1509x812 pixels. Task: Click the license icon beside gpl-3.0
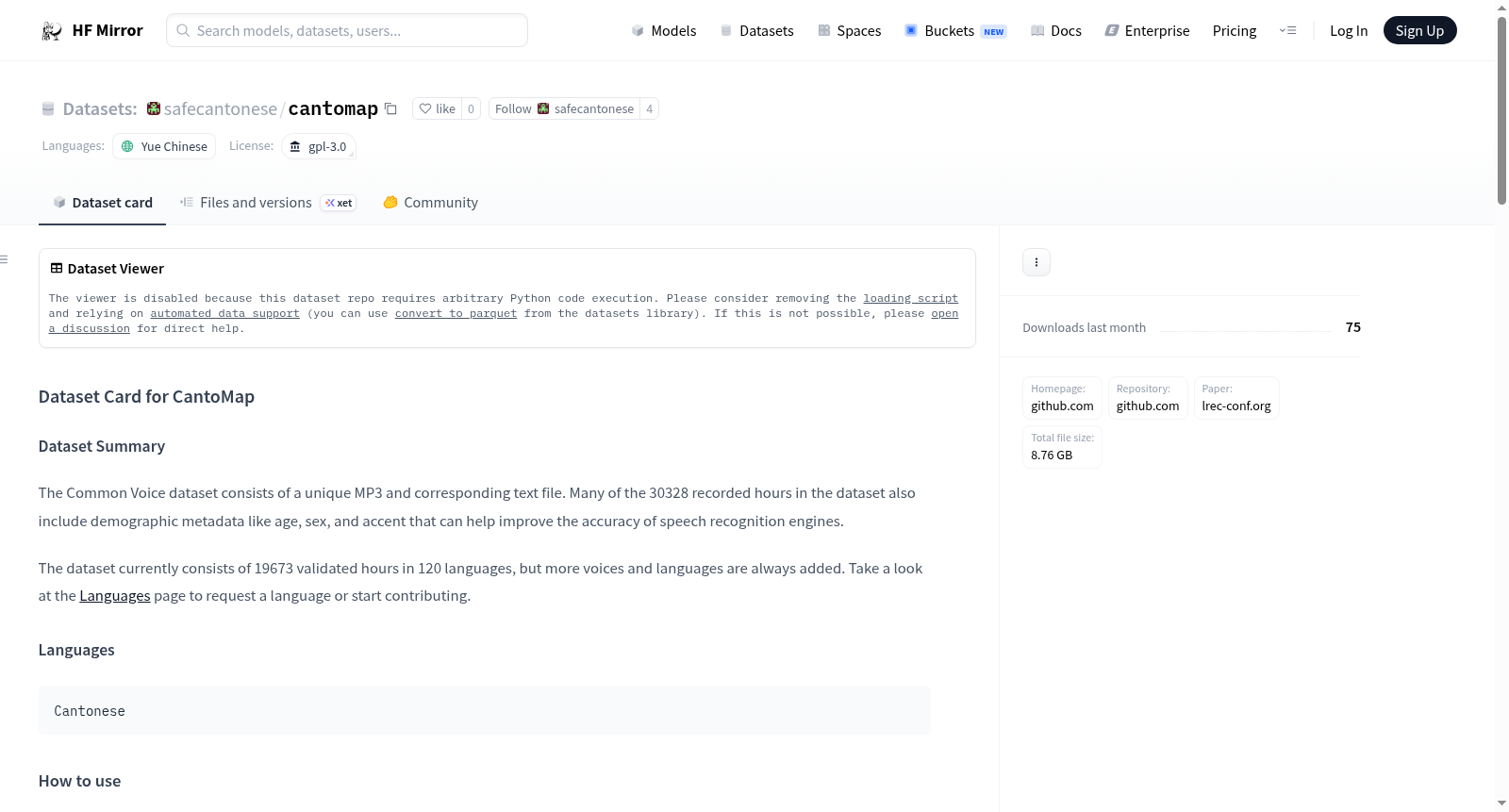pyautogui.click(x=295, y=146)
